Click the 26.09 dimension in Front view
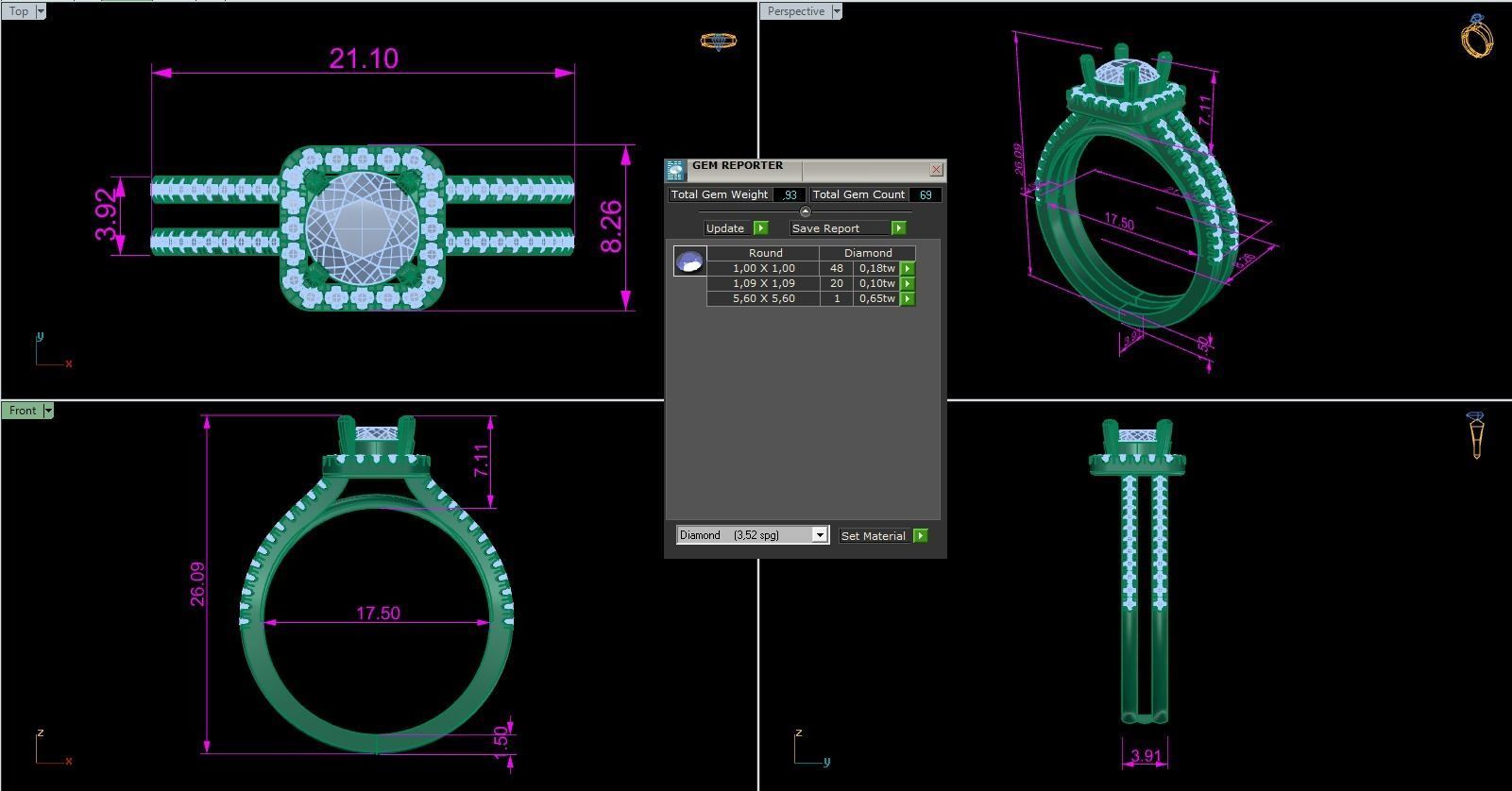The image size is (1512, 791). click(x=196, y=584)
